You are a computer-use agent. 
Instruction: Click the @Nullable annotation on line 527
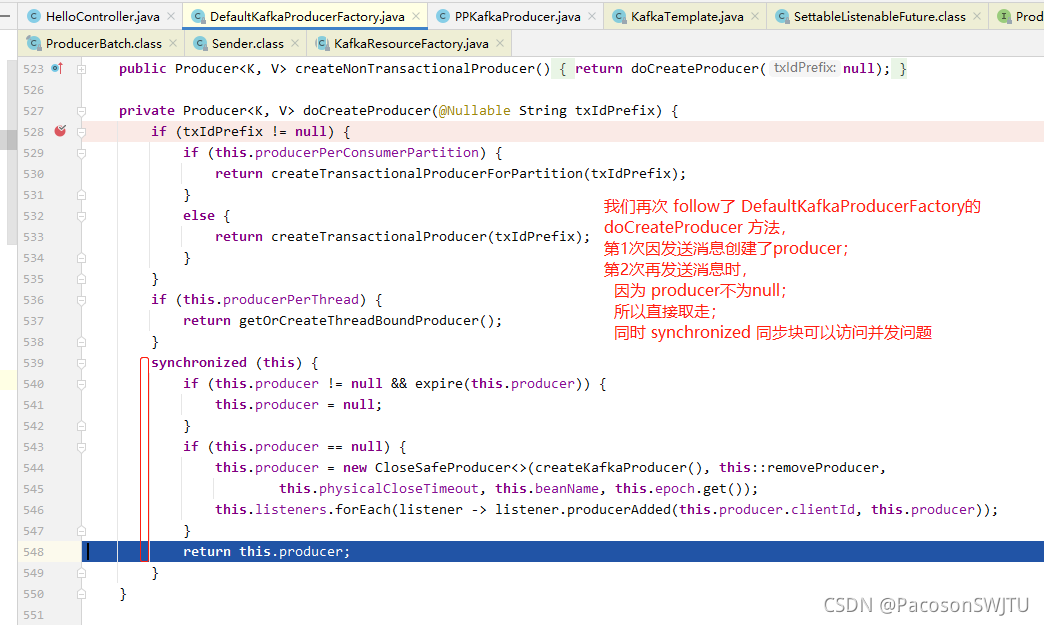[x=475, y=110]
